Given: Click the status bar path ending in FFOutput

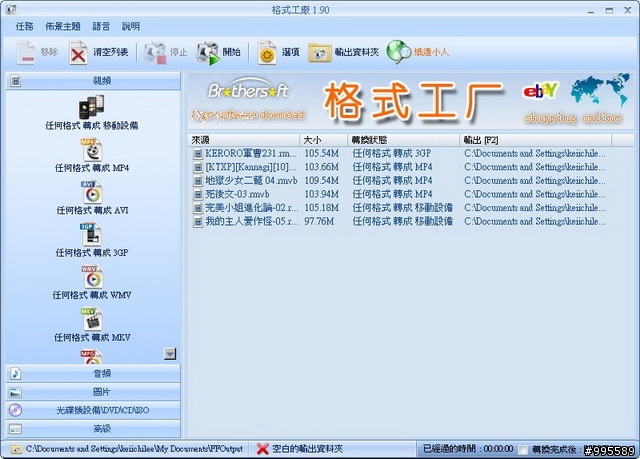Looking at the screenshot, I should click(x=134, y=449).
